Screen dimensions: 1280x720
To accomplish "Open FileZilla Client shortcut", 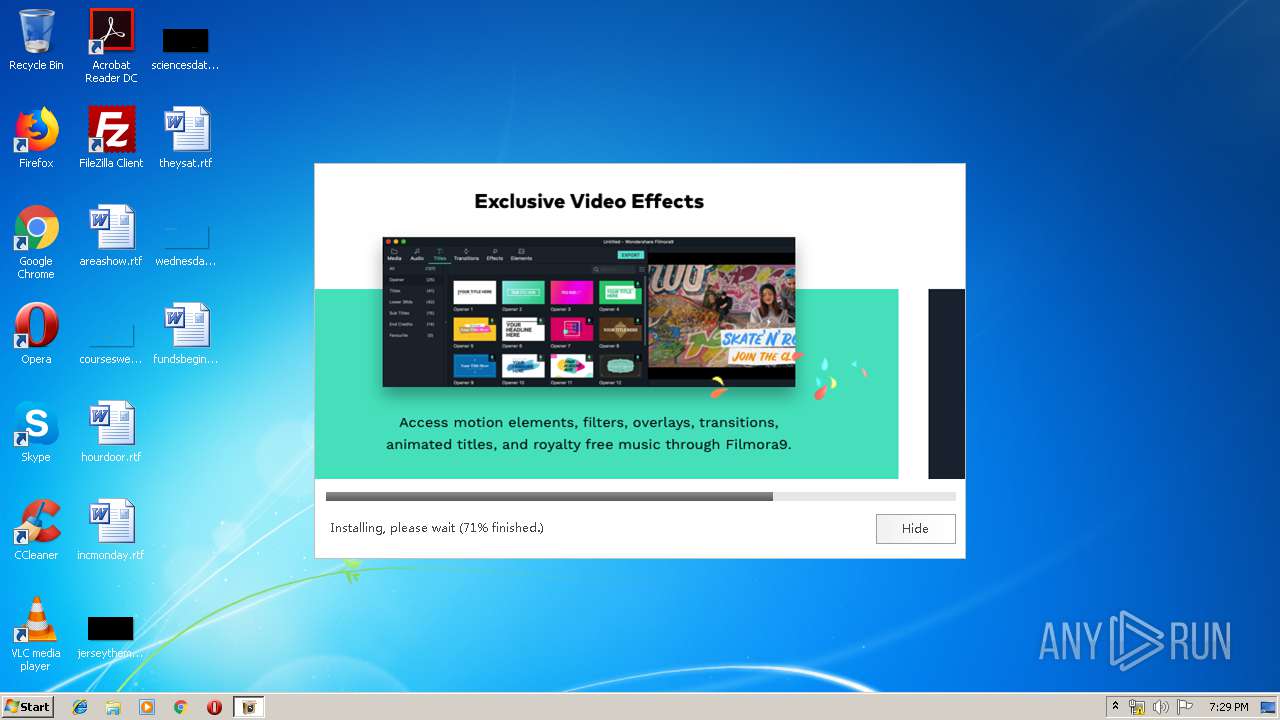I will click(111, 138).
